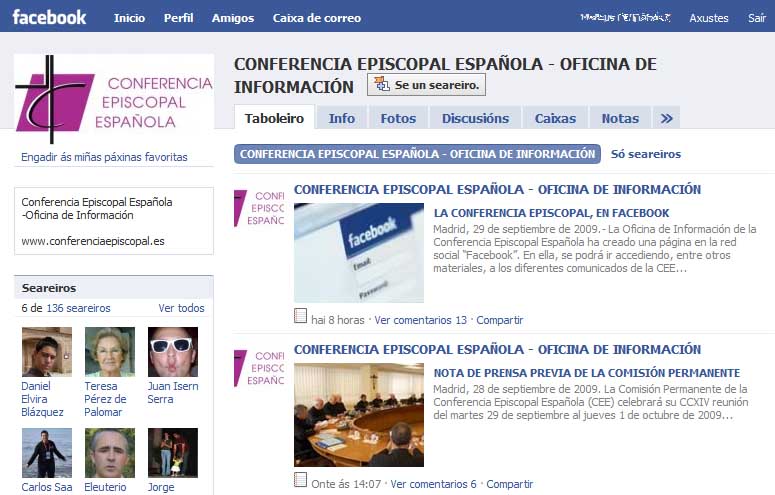Open Axustes settings menu
Screen dimensions: 775x495
(x=709, y=18)
